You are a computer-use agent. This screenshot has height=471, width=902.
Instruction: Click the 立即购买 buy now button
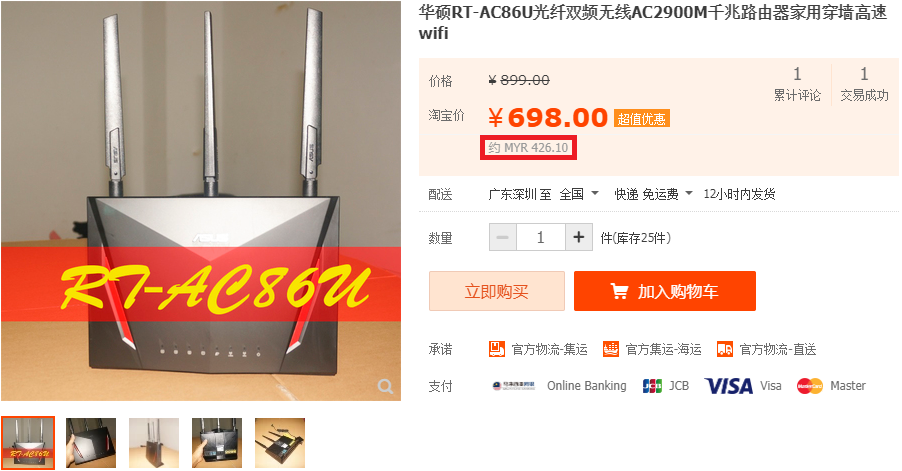coord(497,291)
